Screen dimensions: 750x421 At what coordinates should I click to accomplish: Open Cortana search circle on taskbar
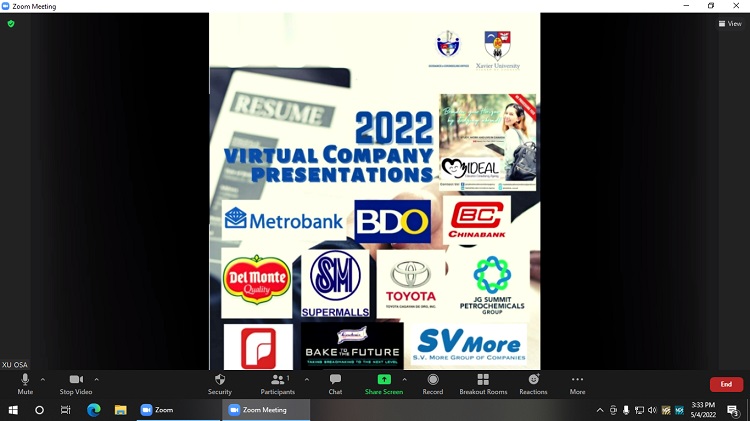pos(40,410)
